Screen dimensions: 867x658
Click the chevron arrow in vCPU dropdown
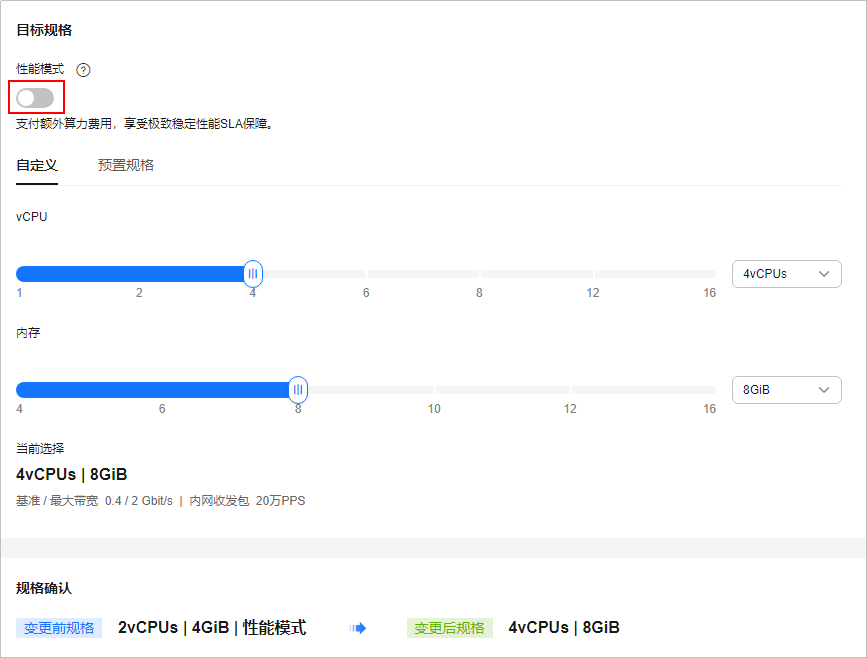pos(824,274)
